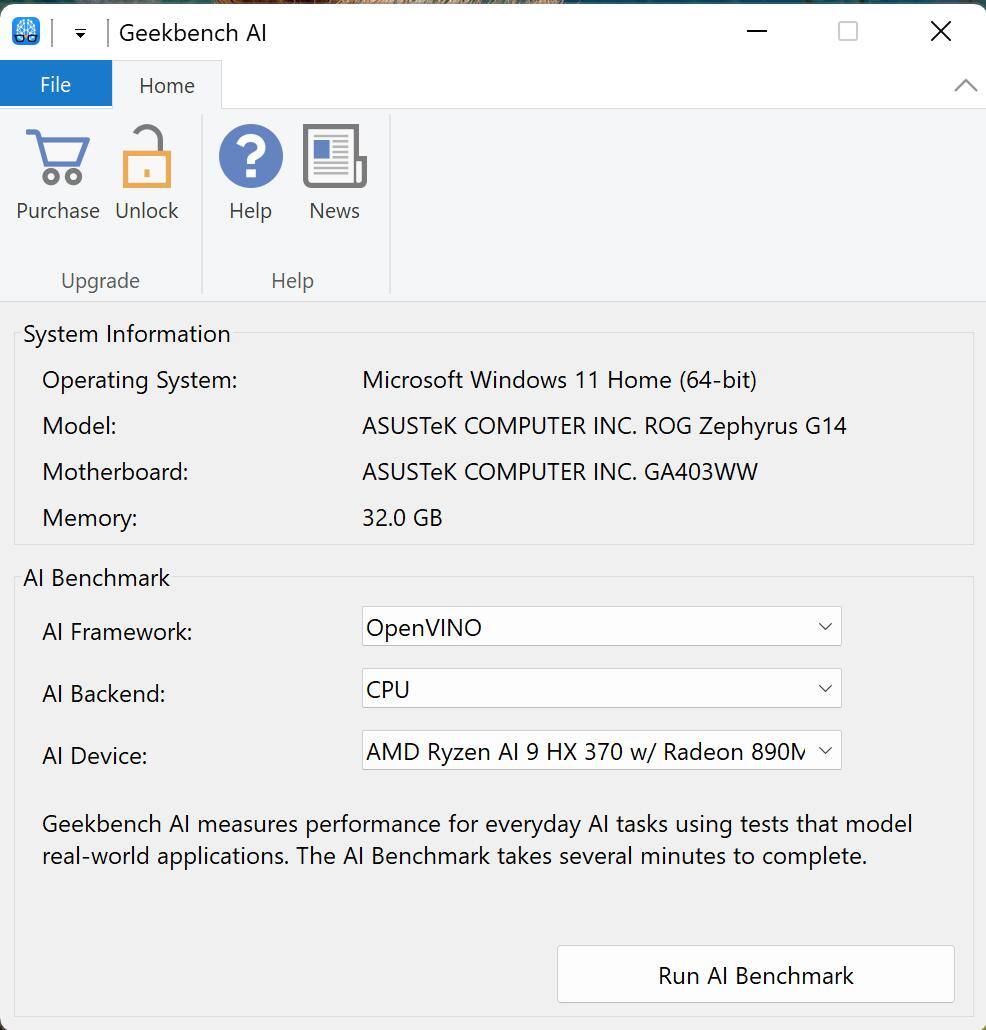Expand the AI Device dropdown showing AMD Ryzen
This screenshot has height=1030, width=986.
coord(601,751)
